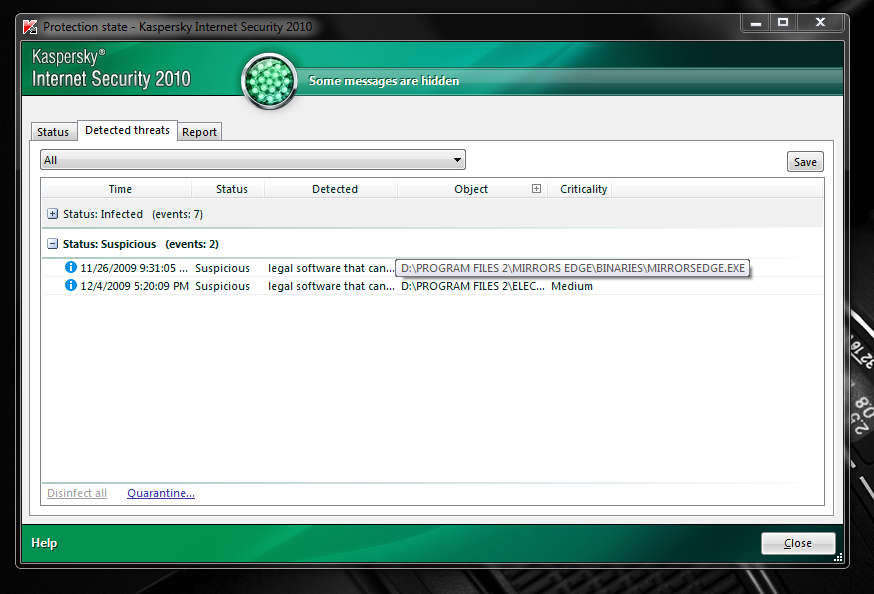Screen dimensions: 874x594
Task: Click detected text in 11/26/2009 row
Action: 331,268
